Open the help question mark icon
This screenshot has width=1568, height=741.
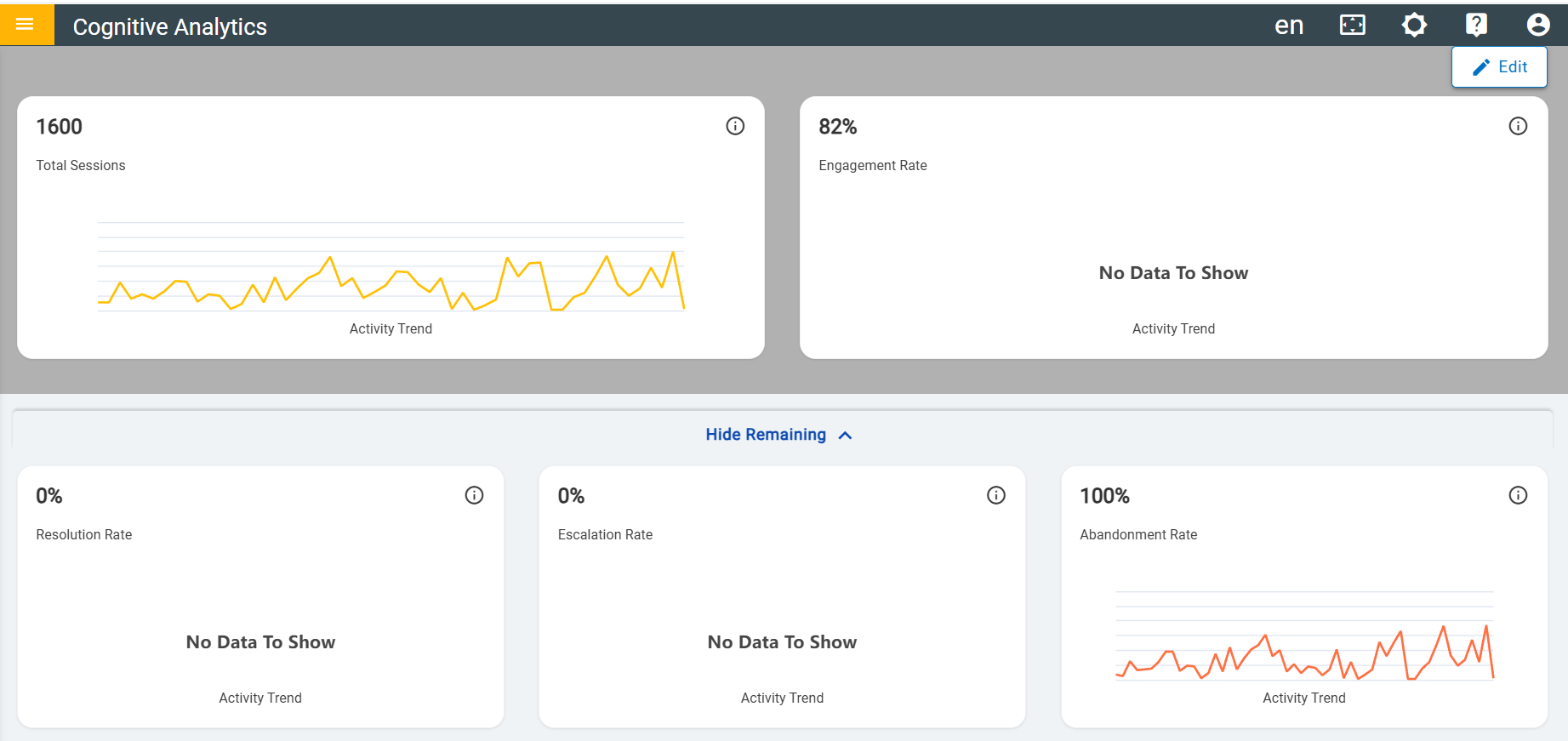(1476, 25)
